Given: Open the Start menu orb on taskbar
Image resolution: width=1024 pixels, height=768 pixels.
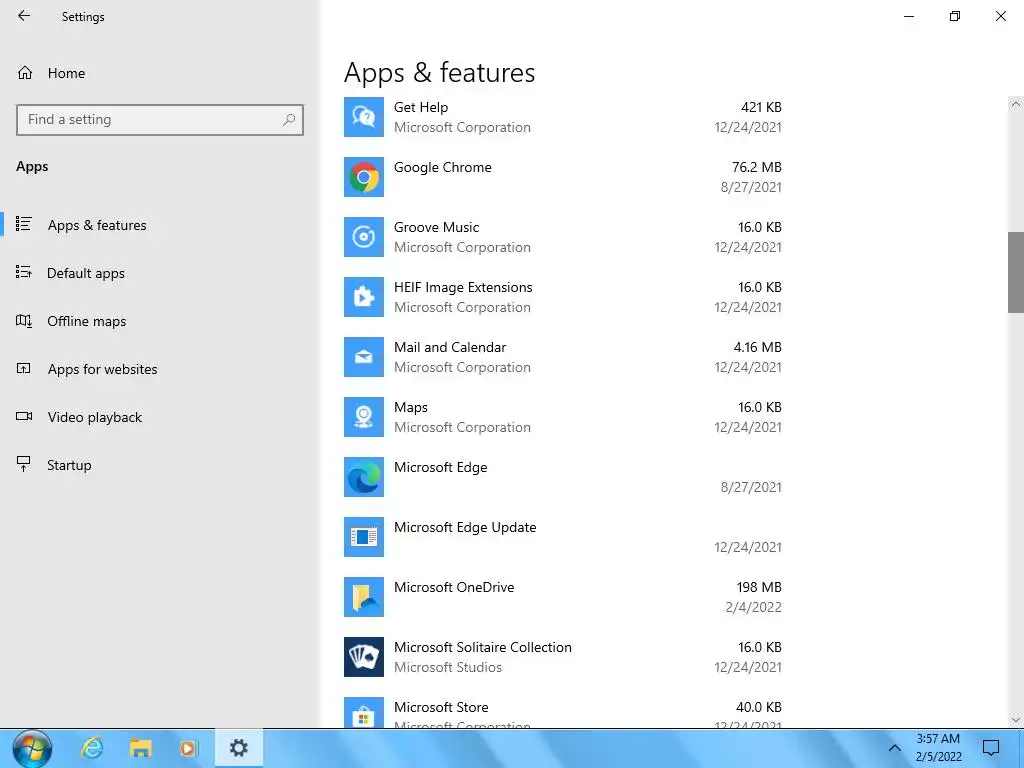Looking at the screenshot, I should [32, 748].
